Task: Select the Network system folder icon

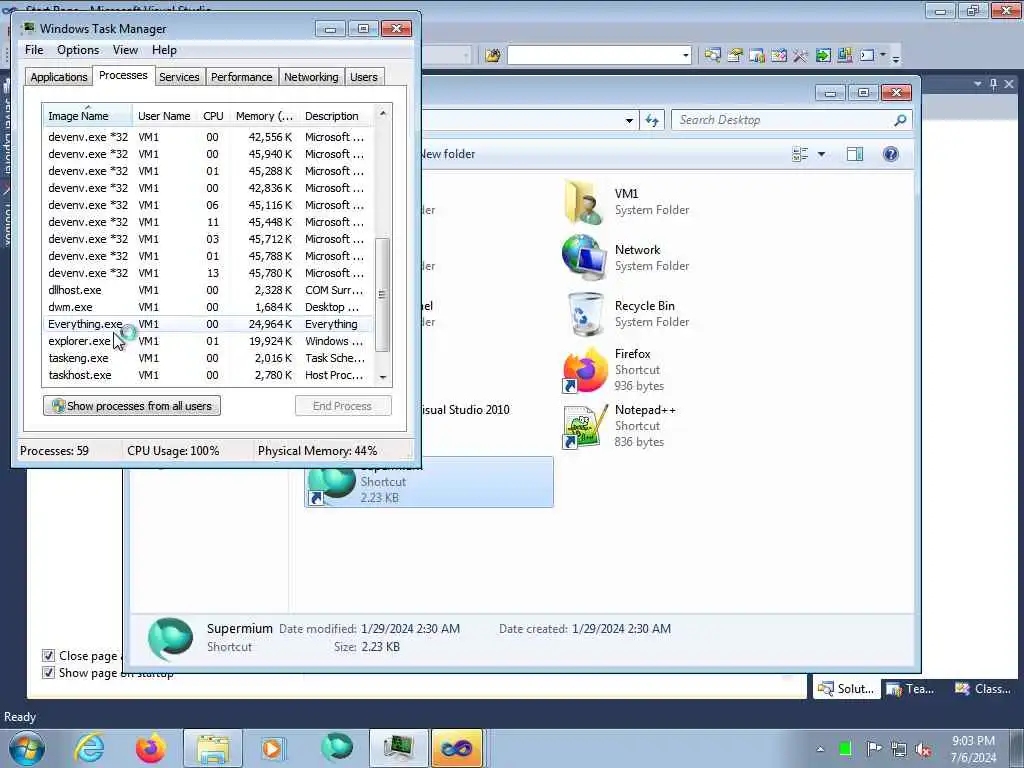Action: click(583, 257)
